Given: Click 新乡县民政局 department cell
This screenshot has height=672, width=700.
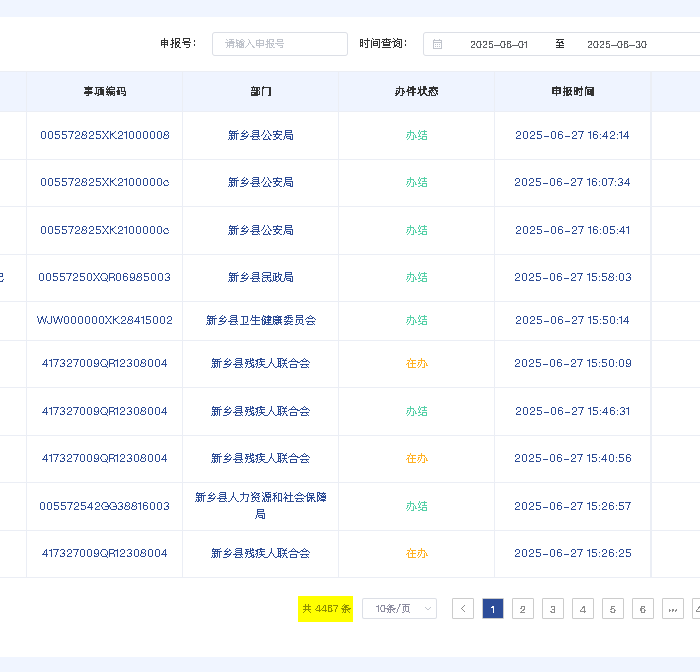Looking at the screenshot, I should coord(261,277).
